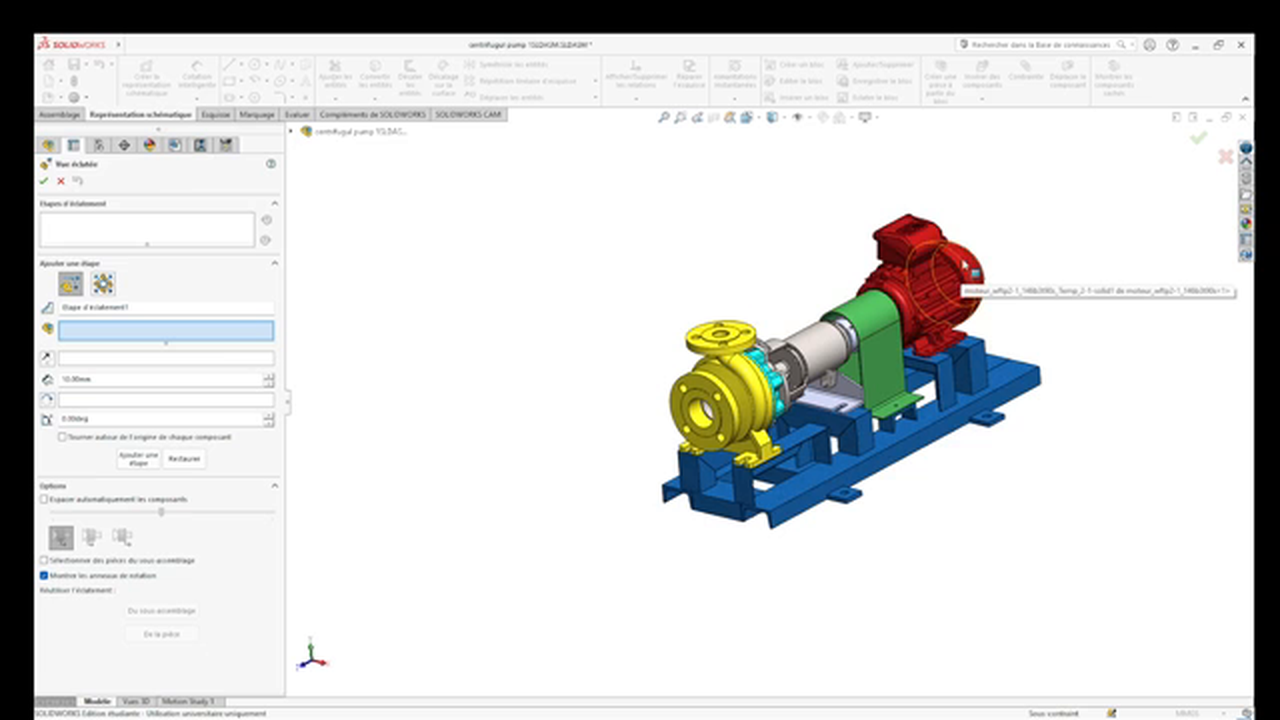This screenshot has height=720, width=1280.
Task: Cancel exploded view with red X in panel
Action: click(61, 181)
